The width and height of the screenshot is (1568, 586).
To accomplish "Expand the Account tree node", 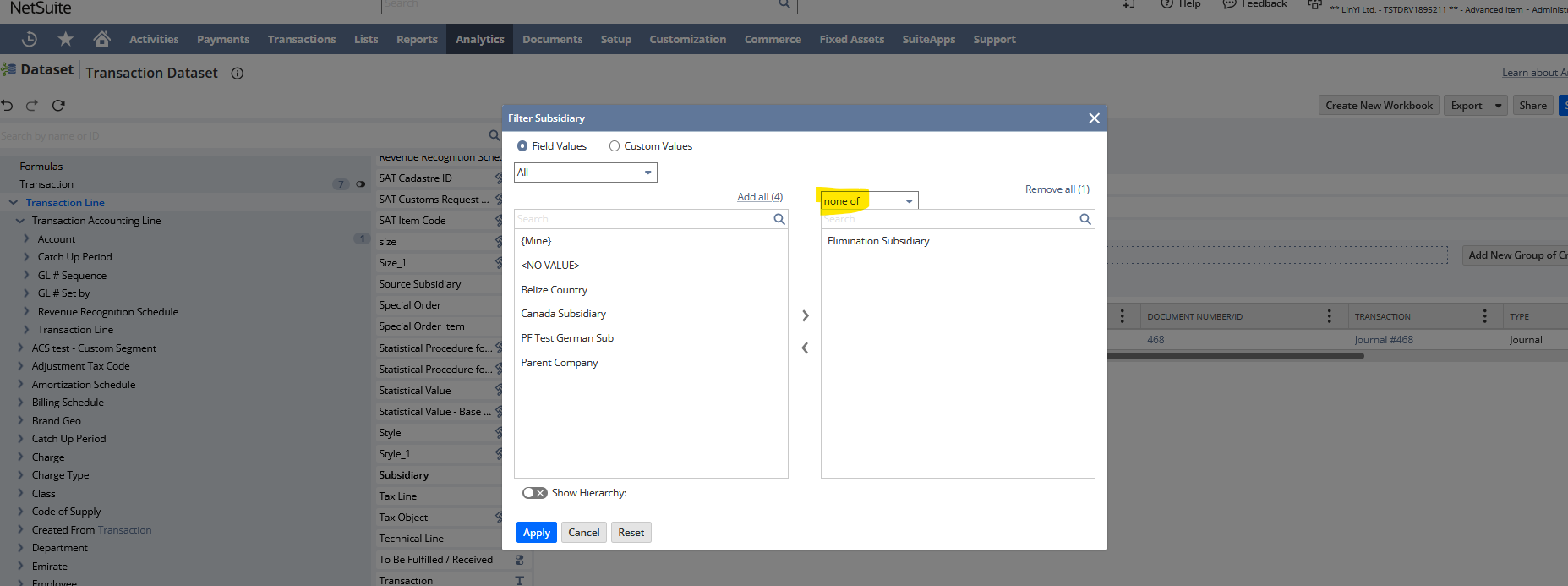I will coord(26,239).
